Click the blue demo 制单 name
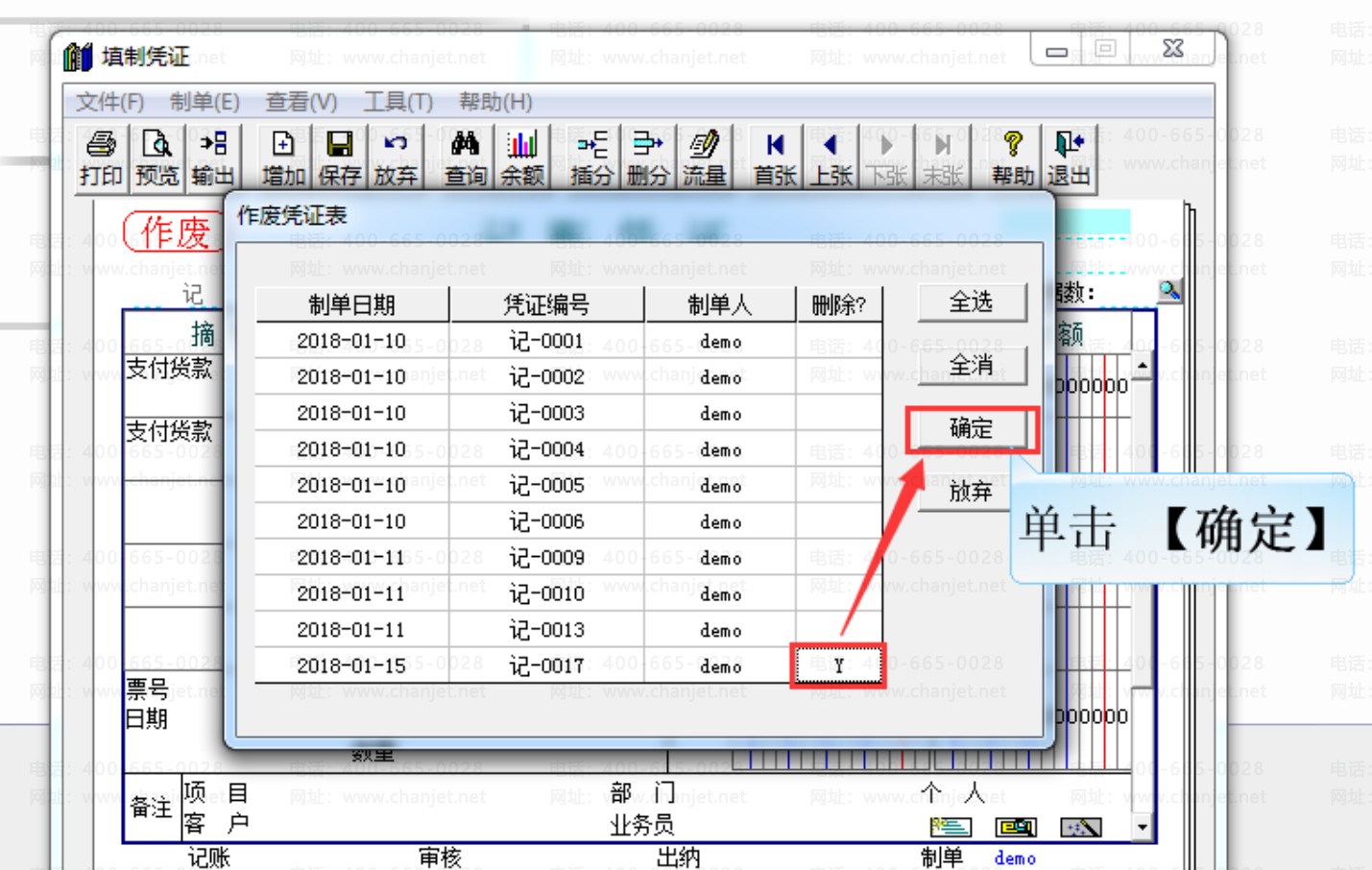1372x870 pixels. tap(1015, 858)
